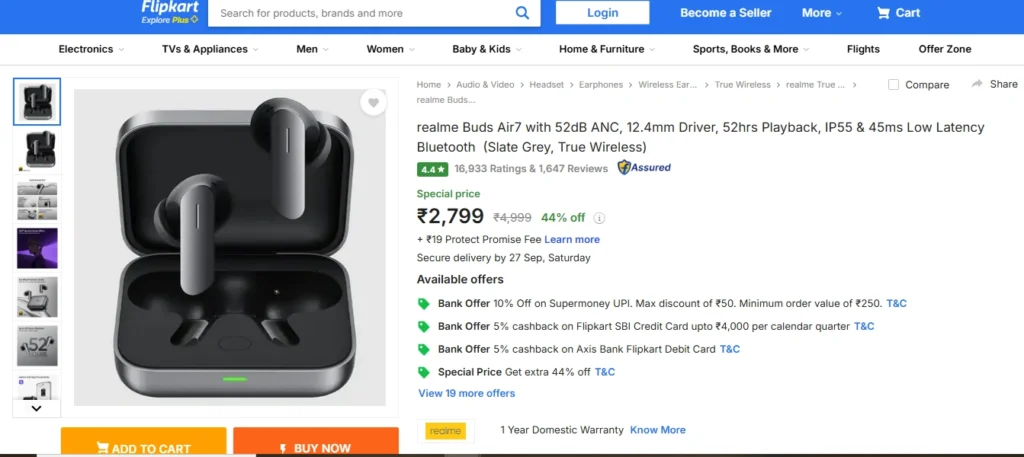This screenshot has width=1024, height=457.
Task: Click the Flipkart Explore Plus logo
Action: click(x=170, y=12)
